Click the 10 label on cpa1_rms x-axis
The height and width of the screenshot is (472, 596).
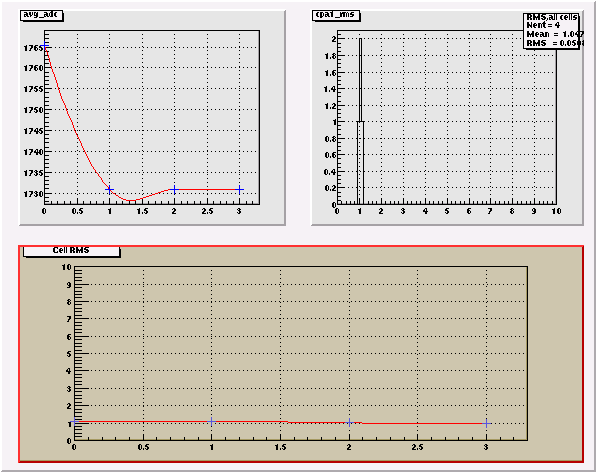(x=556, y=211)
